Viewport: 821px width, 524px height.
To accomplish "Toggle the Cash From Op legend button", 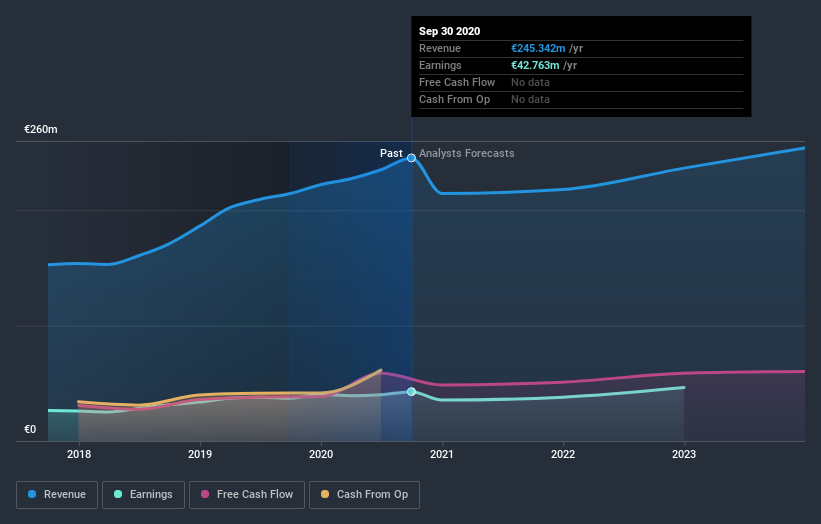I will point(364,495).
